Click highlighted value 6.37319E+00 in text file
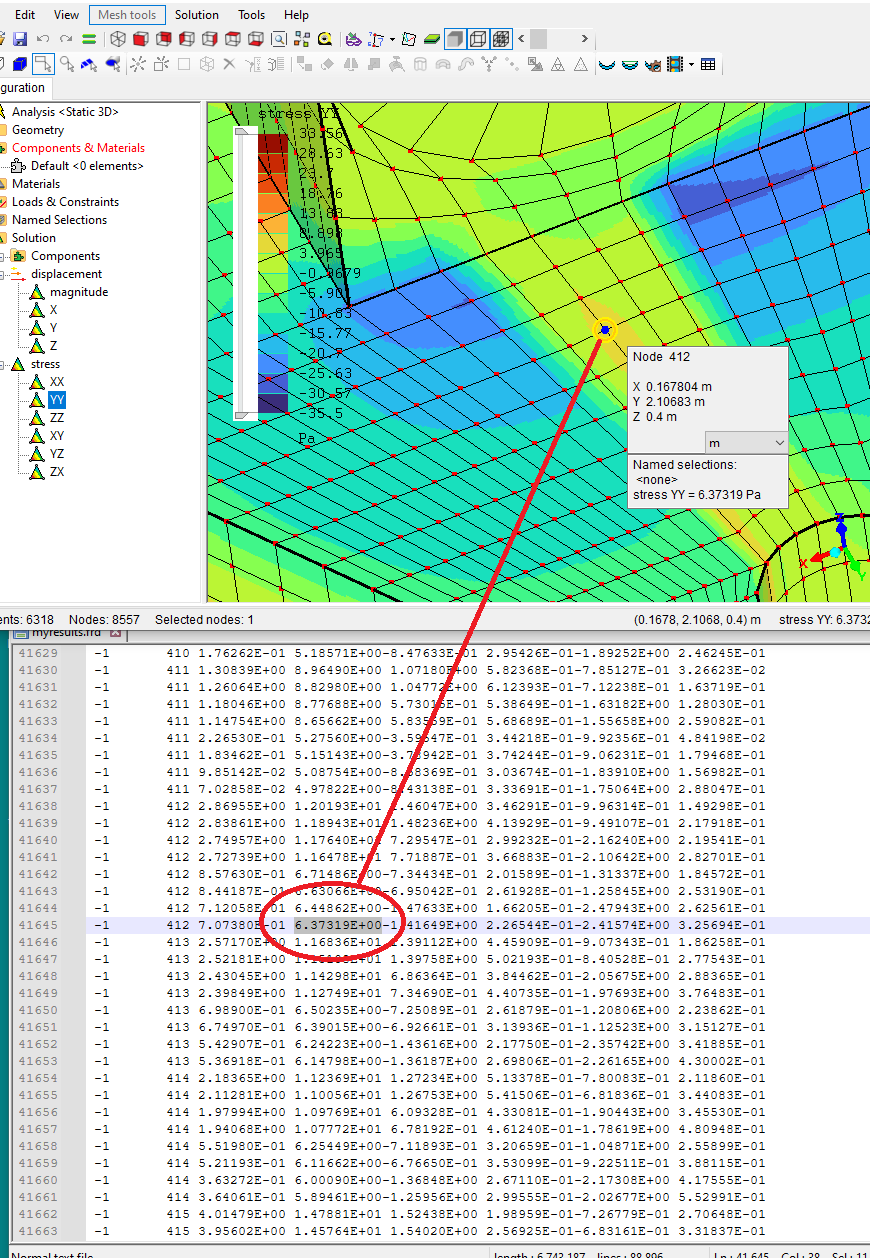 (x=338, y=925)
